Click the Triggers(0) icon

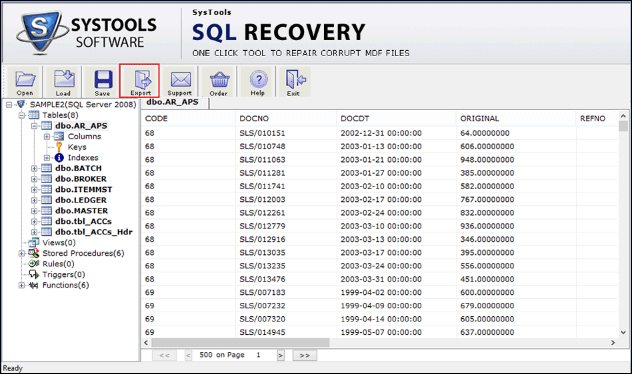(34, 274)
